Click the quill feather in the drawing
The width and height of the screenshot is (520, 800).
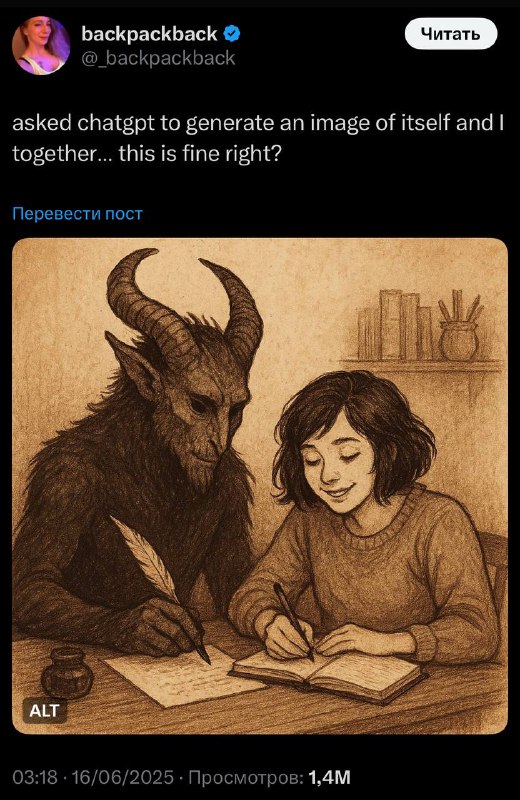coord(145,559)
